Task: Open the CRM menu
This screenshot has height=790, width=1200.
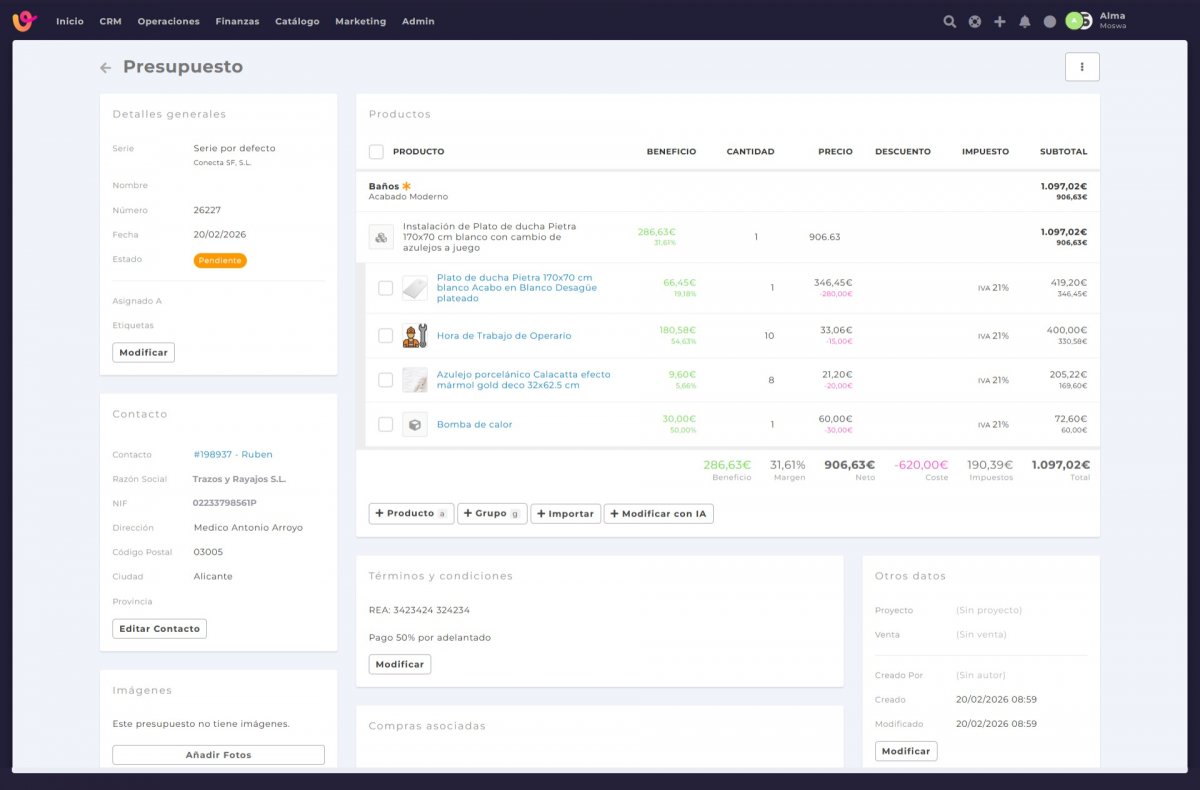Action: coord(110,21)
